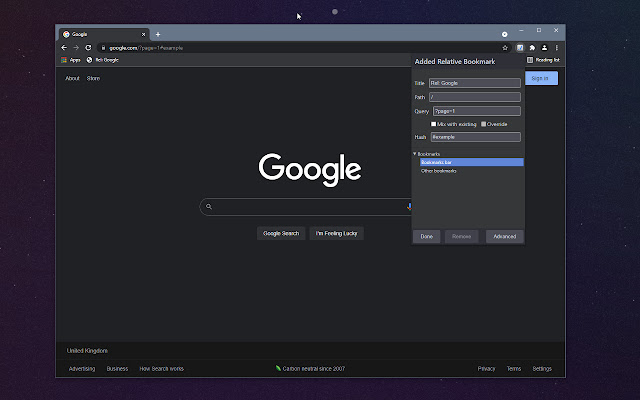Switch to the Google tab

[x=104, y=34]
